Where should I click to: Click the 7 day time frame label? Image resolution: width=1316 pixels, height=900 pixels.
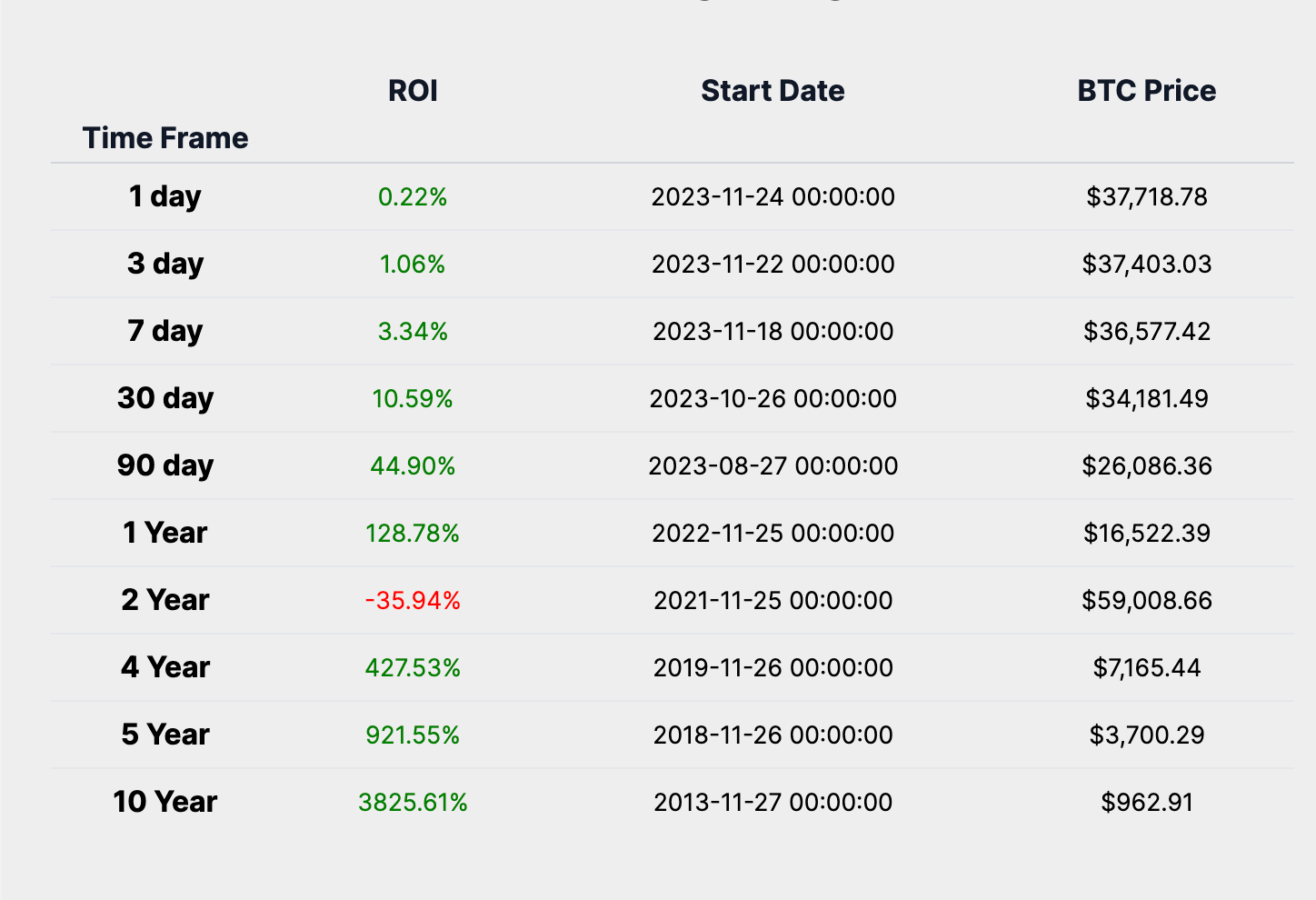click(164, 331)
